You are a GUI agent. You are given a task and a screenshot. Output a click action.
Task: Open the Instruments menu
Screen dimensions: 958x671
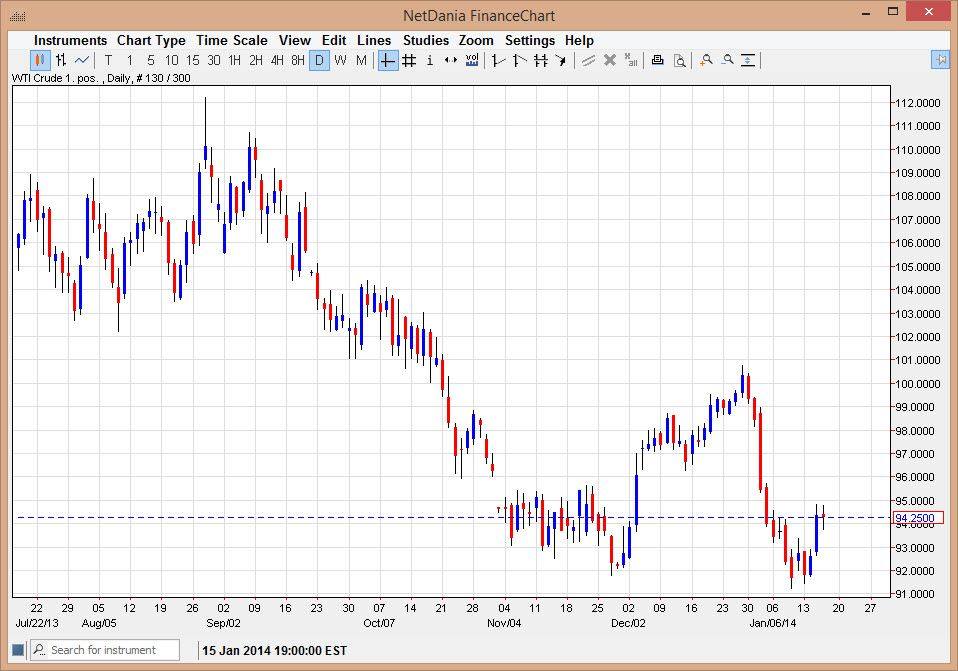point(70,40)
